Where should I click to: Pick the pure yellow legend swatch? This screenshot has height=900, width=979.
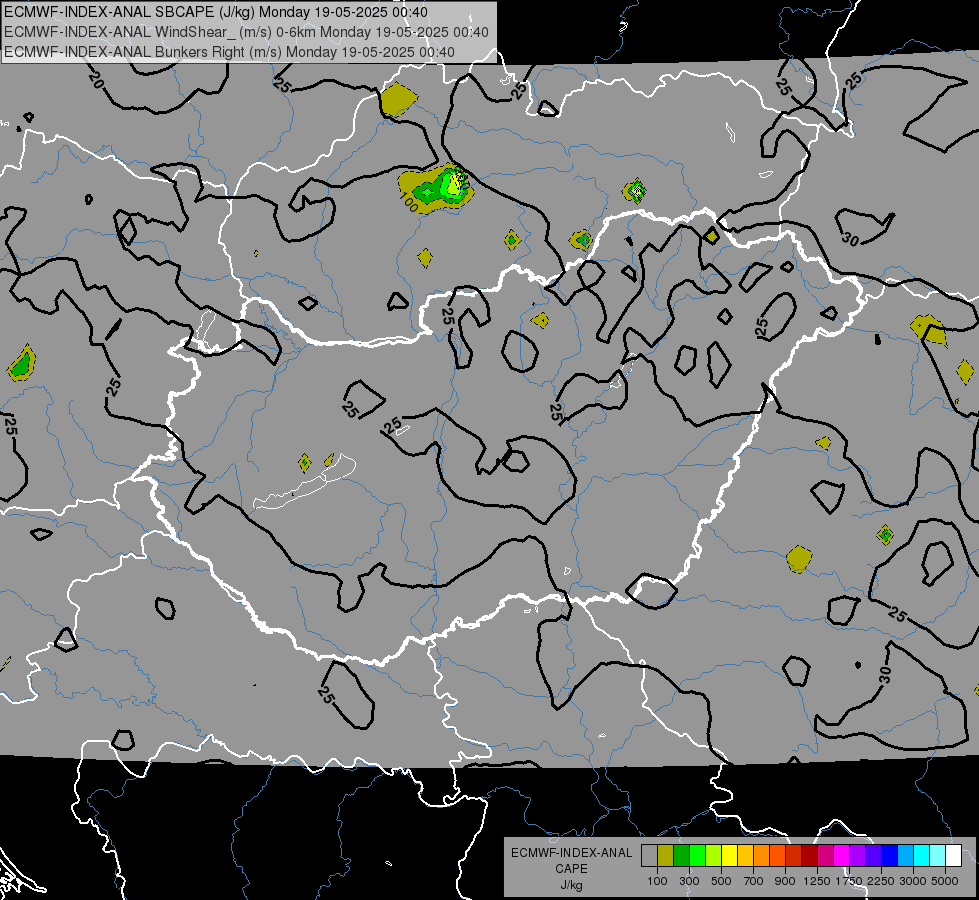(729, 856)
